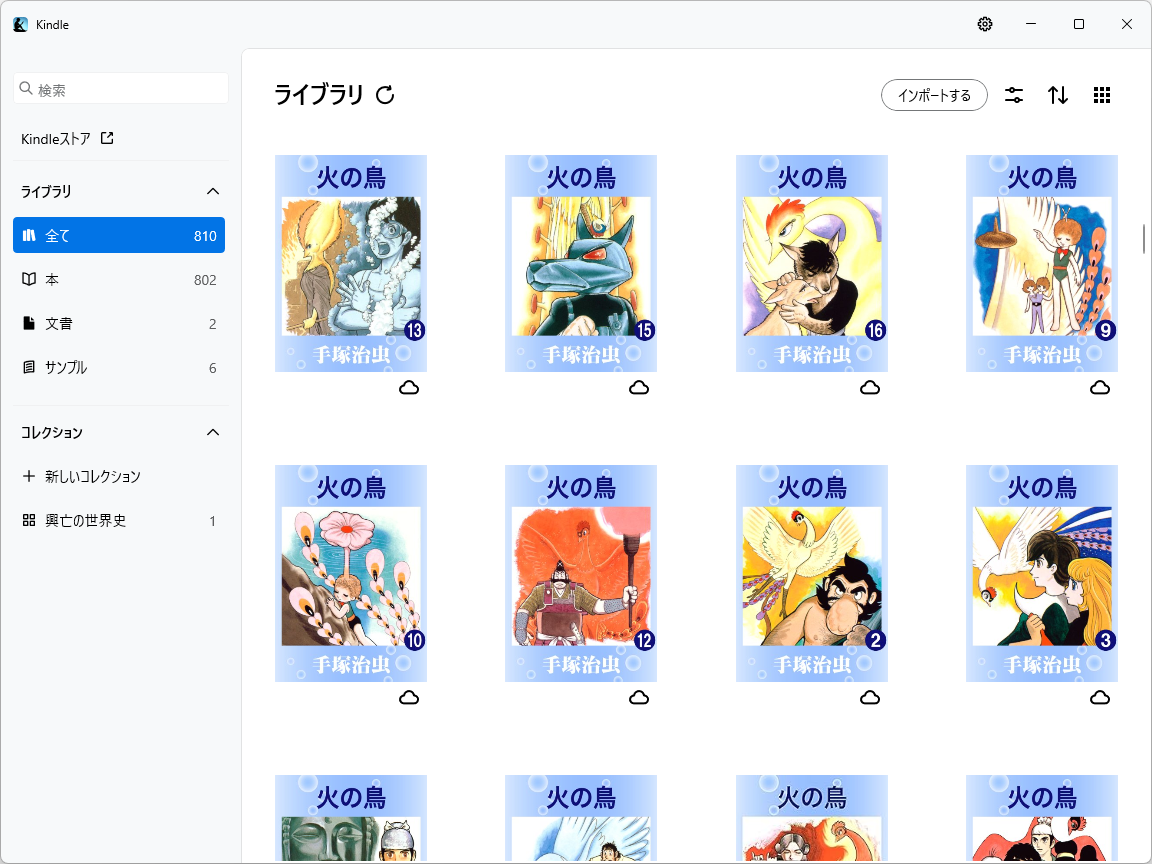Click the cloud icon under volume 15
This screenshot has width=1152, height=864.
(x=639, y=387)
